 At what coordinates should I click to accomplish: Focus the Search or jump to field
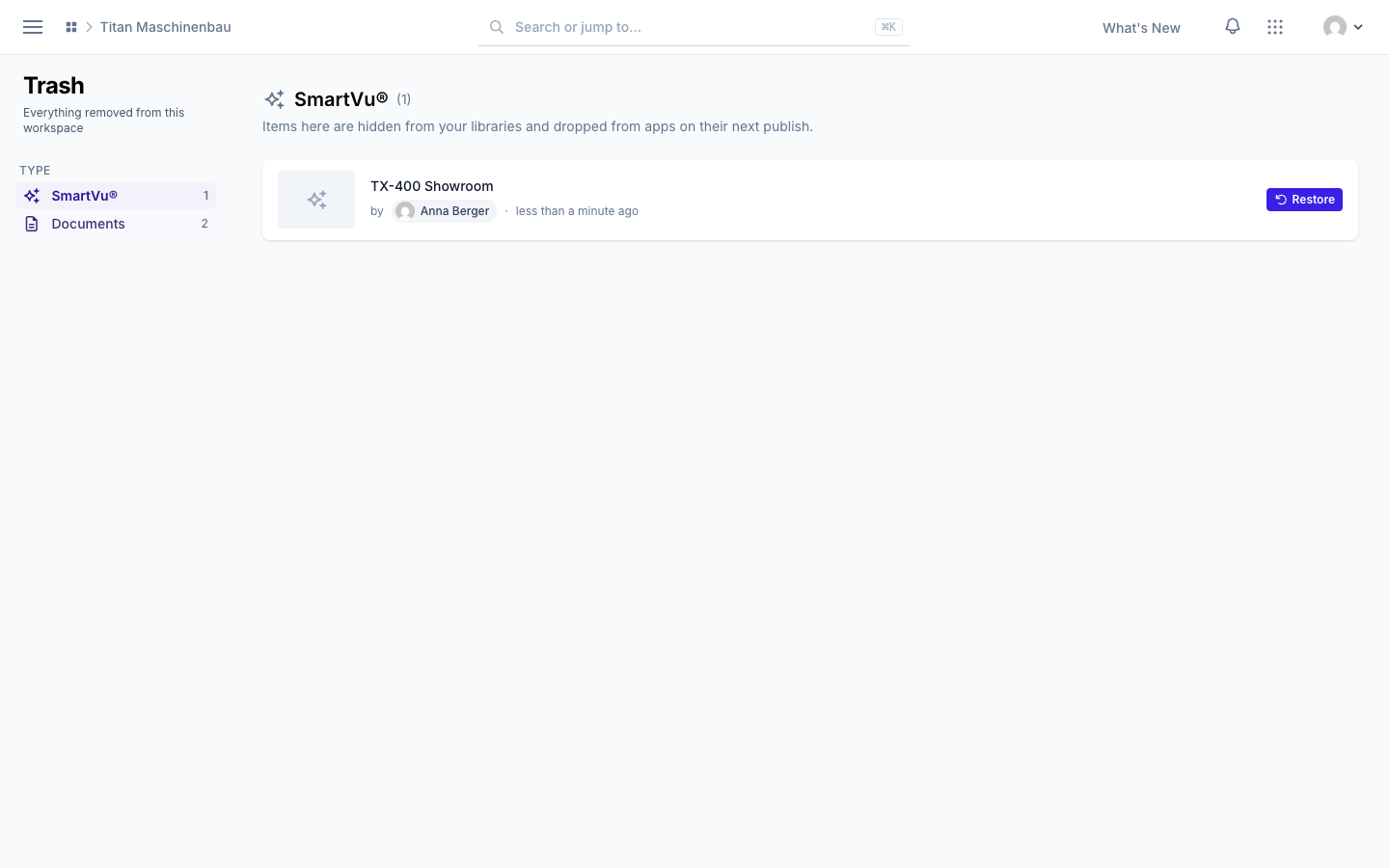(x=694, y=27)
